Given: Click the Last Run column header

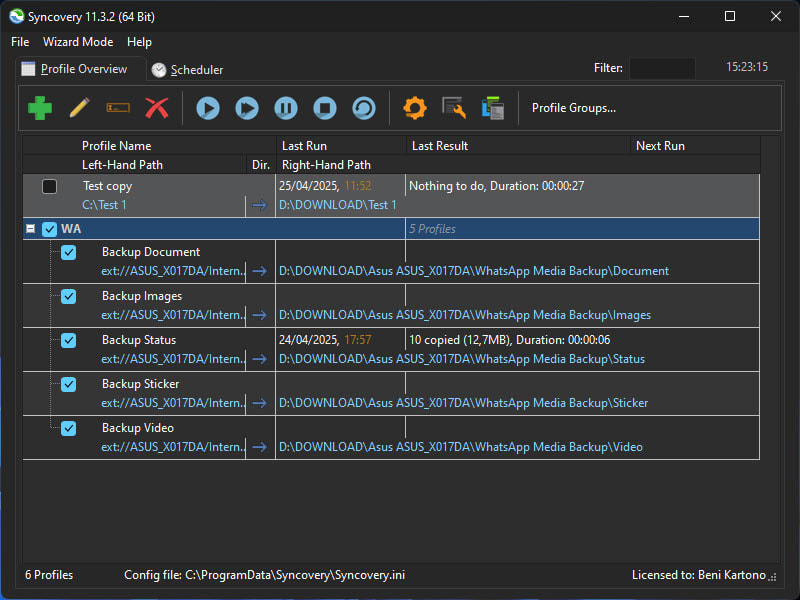Looking at the screenshot, I should (x=304, y=146).
